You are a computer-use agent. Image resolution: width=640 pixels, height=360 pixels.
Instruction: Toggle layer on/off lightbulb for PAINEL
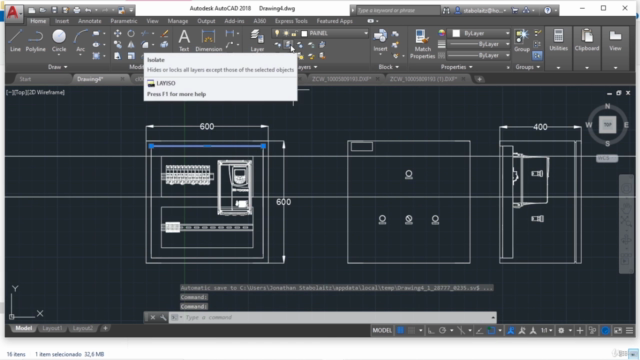[277, 33]
